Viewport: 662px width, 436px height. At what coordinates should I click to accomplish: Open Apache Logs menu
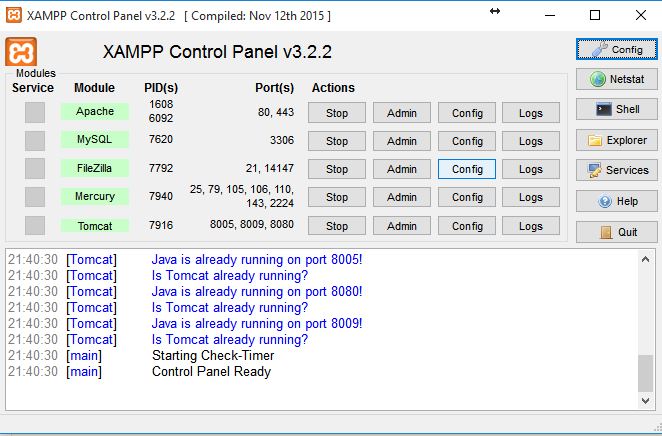(531, 113)
